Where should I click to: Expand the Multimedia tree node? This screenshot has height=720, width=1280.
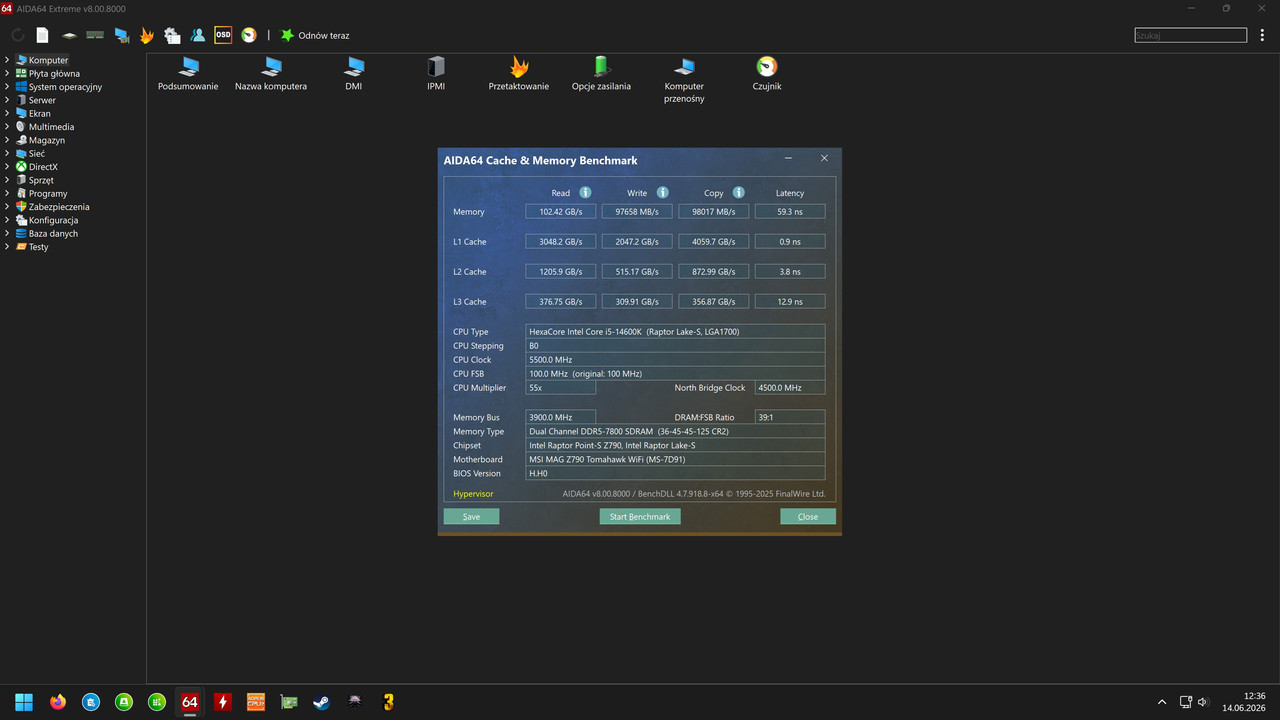tap(7, 127)
